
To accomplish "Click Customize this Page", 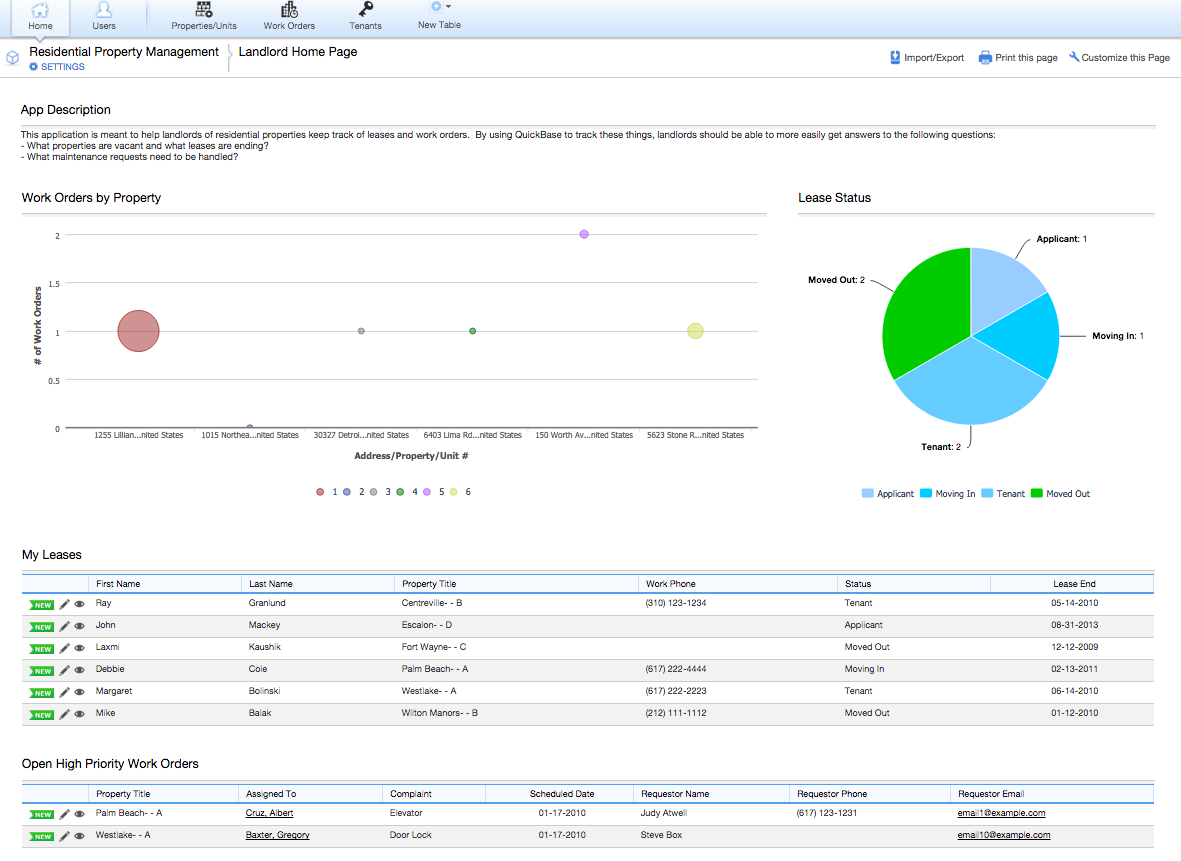I will pyautogui.click(x=1119, y=57).
